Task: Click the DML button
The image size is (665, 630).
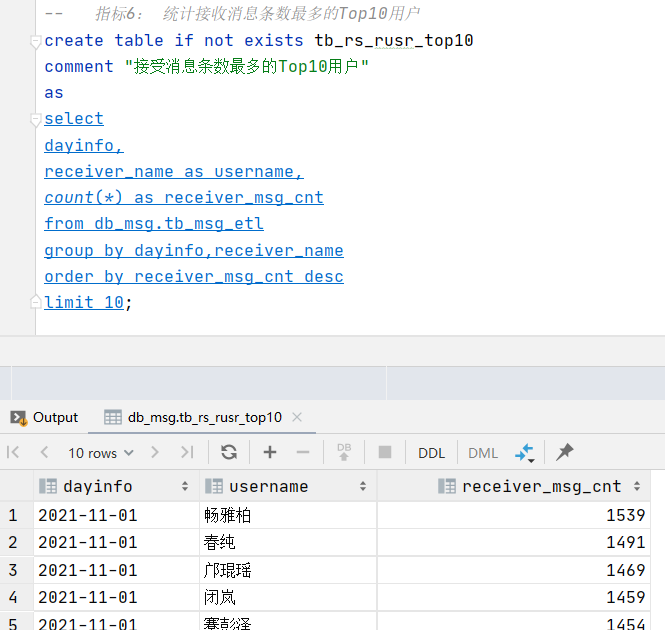Action: (483, 453)
